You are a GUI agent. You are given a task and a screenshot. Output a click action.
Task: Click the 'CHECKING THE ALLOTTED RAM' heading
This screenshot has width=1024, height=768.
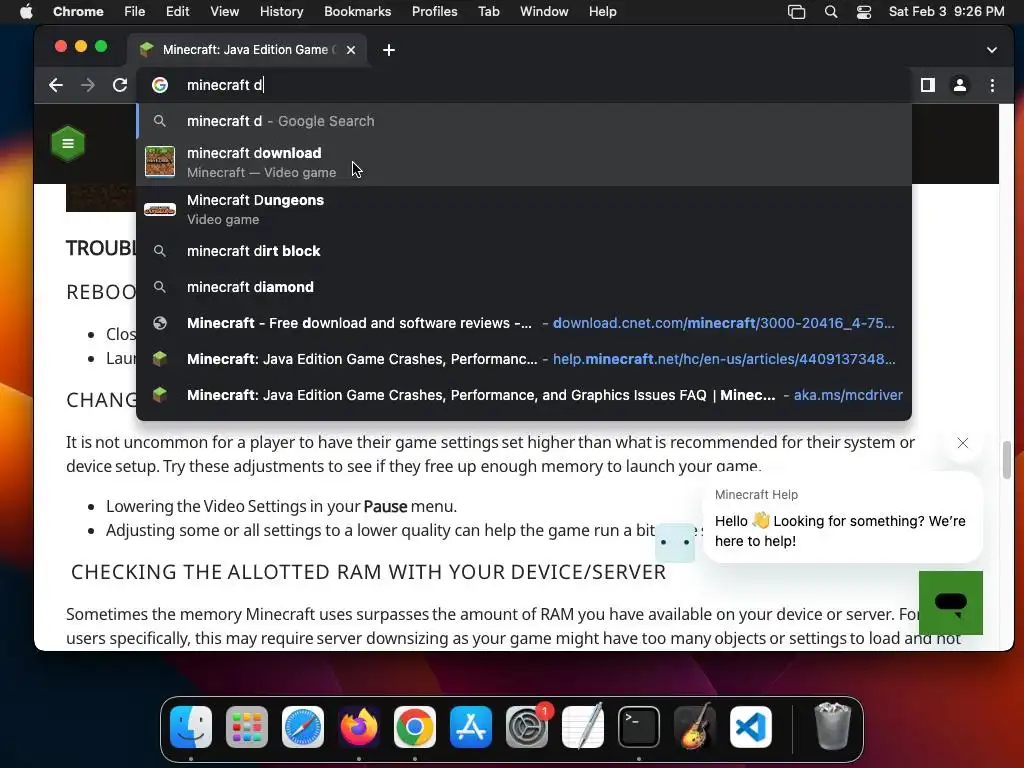(x=368, y=571)
